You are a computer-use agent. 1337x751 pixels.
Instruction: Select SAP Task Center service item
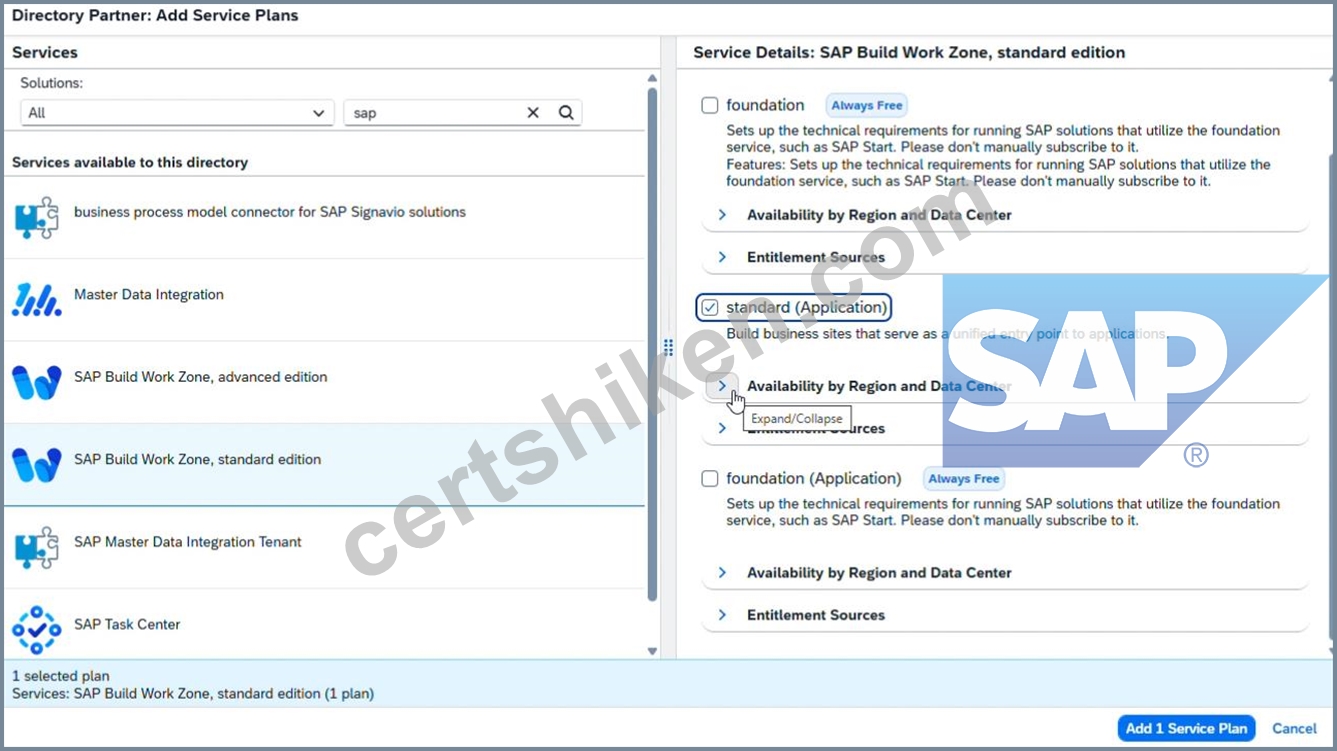coord(325,629)
